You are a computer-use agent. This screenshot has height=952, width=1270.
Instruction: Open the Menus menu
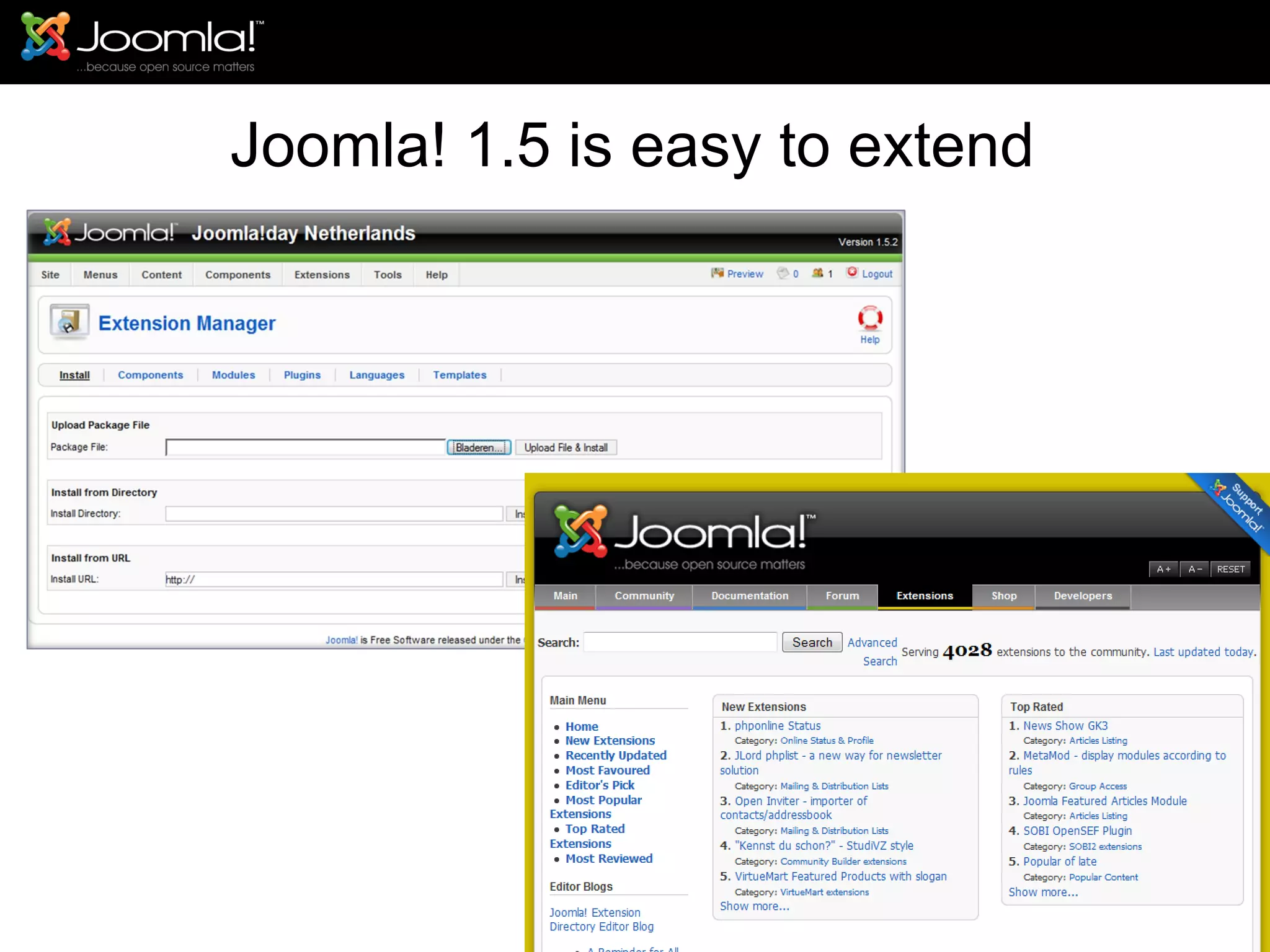click(x=100, y=275)
